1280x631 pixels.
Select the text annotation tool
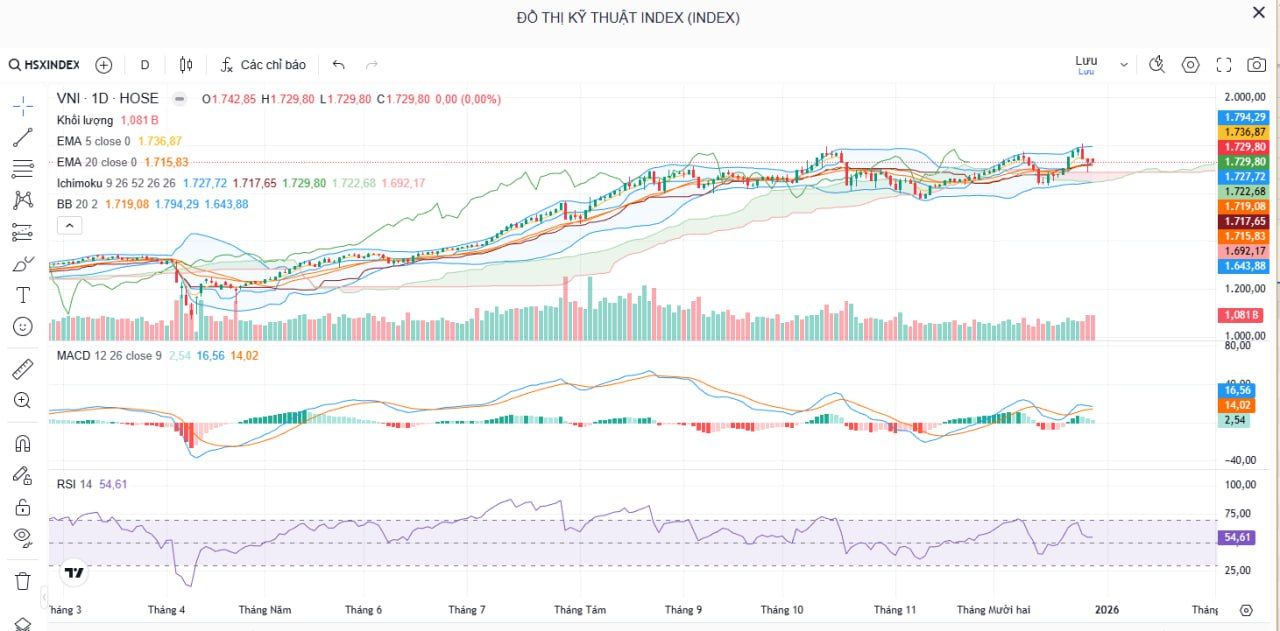tap(21, 294)
